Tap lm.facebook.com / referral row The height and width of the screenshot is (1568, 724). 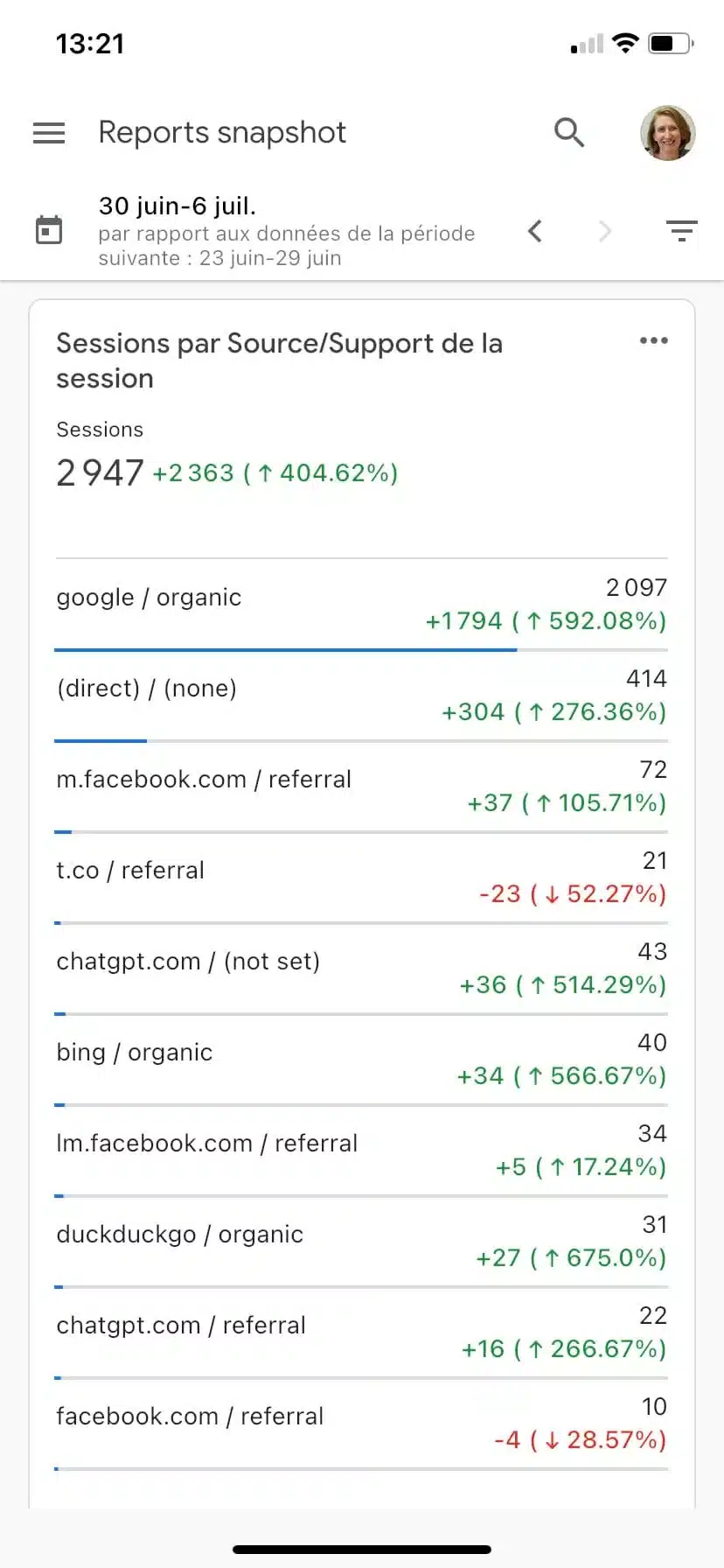362,1151
